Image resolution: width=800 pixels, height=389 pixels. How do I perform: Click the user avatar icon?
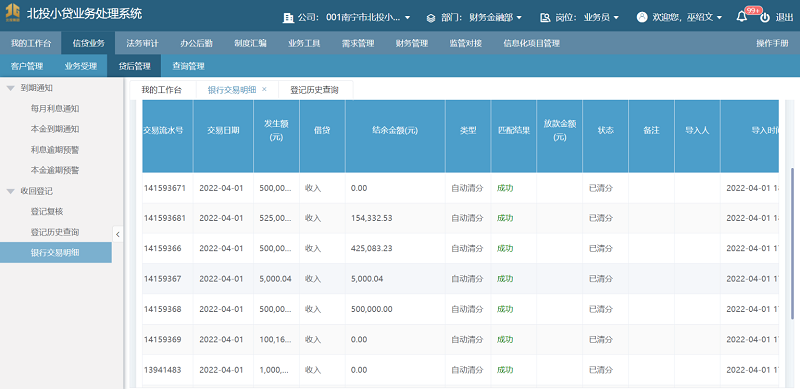coord(642,17)
